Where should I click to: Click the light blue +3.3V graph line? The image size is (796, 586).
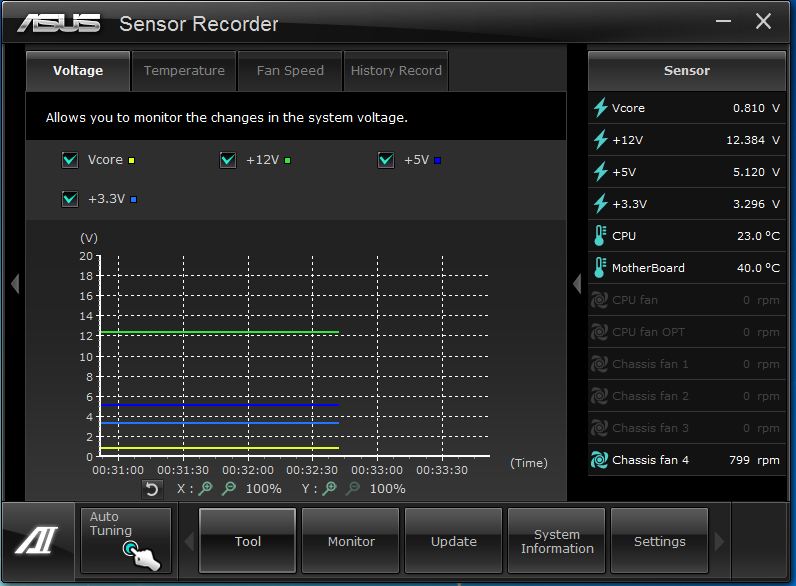coord(219,422)
